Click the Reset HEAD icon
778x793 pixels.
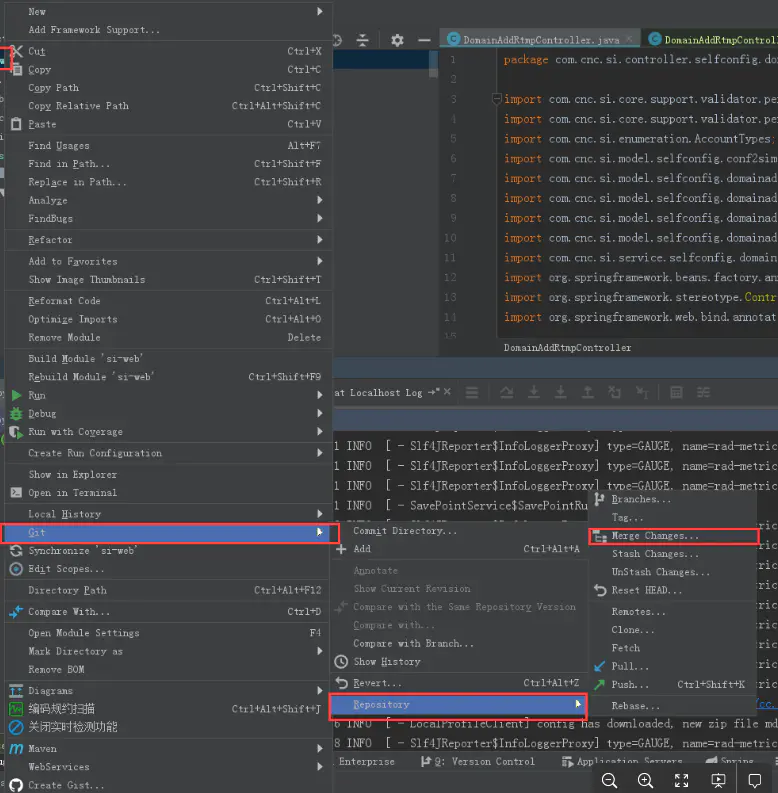tap(600, 590)
